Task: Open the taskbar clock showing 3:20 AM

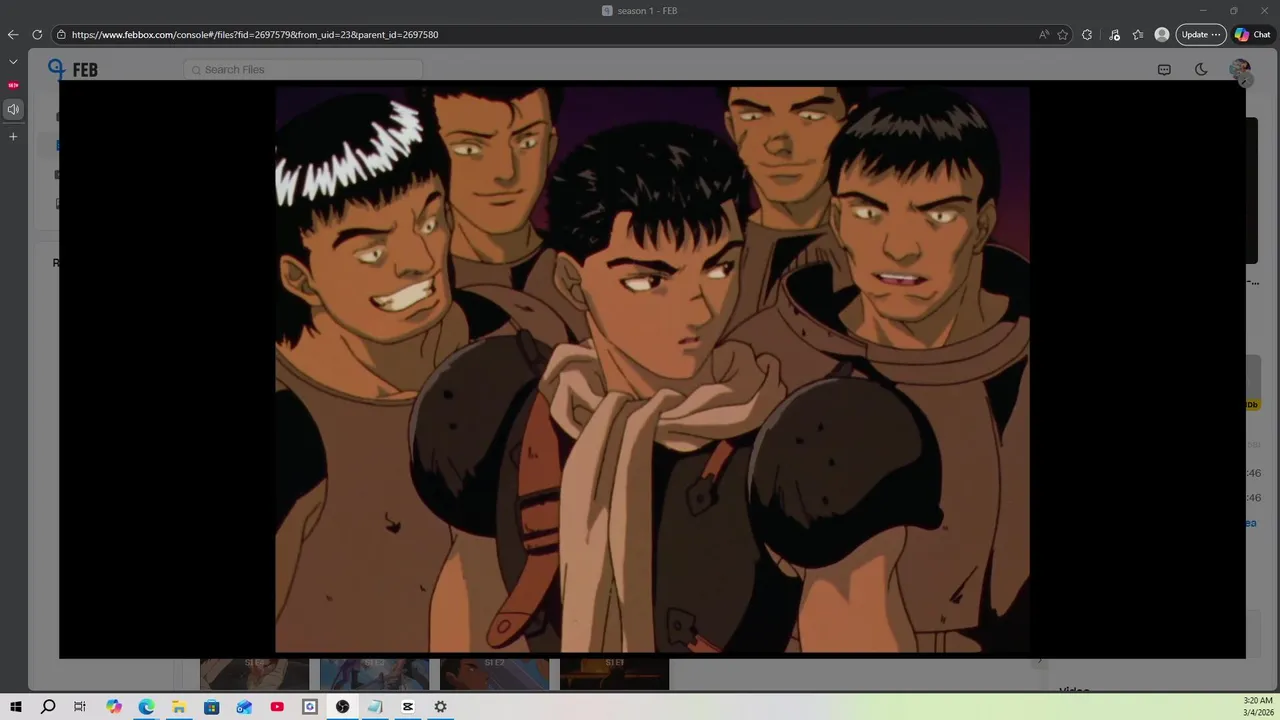Action: pyautogui.click(x=1258, y=707)
